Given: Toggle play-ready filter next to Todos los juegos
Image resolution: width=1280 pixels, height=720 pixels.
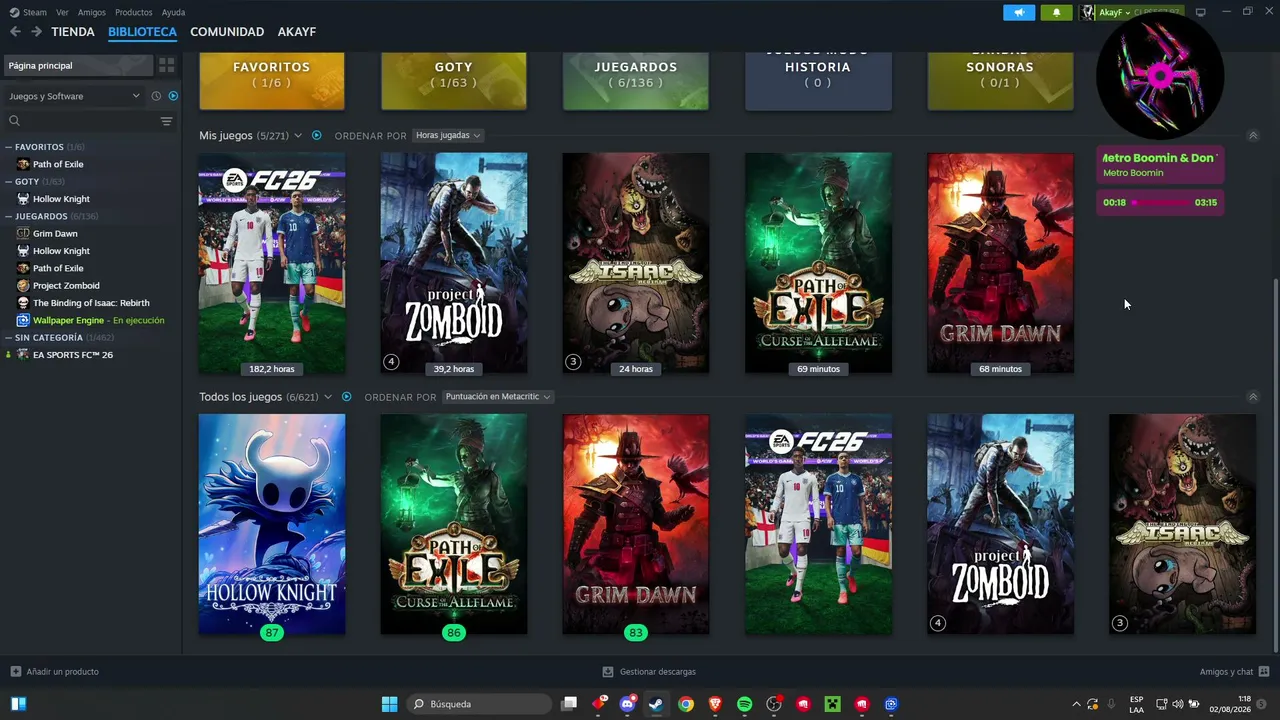Looking at the screenshot, I should (x=347, y=397).
